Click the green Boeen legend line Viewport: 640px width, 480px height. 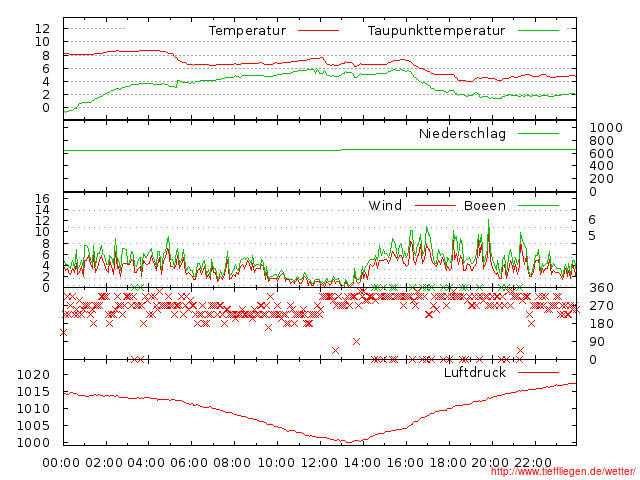point(538,206)
